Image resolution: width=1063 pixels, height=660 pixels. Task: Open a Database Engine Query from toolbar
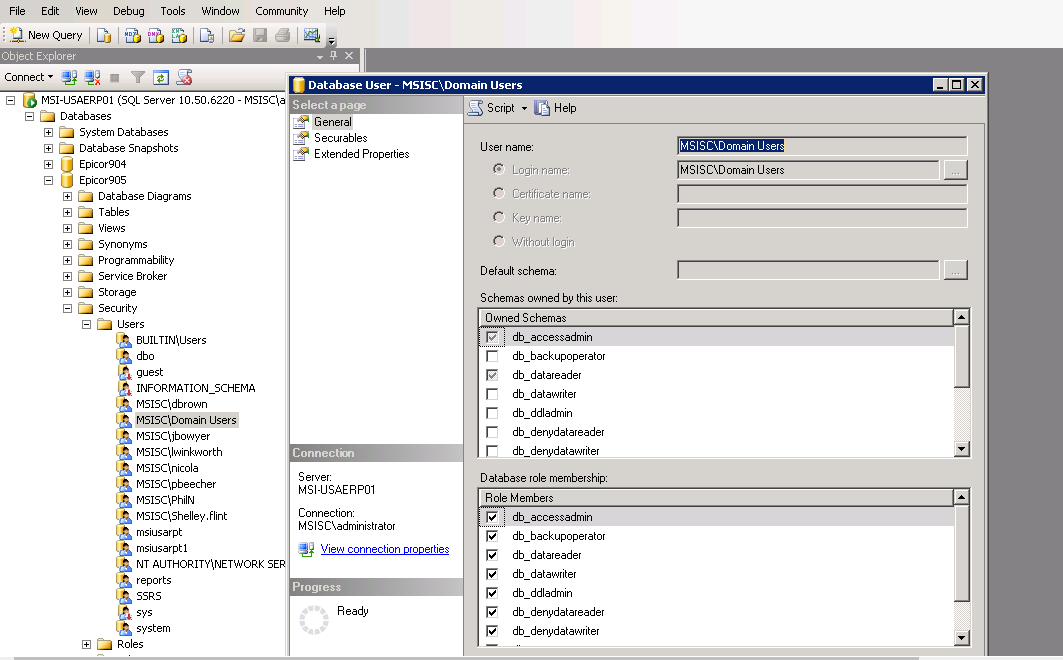click(104, 35)
